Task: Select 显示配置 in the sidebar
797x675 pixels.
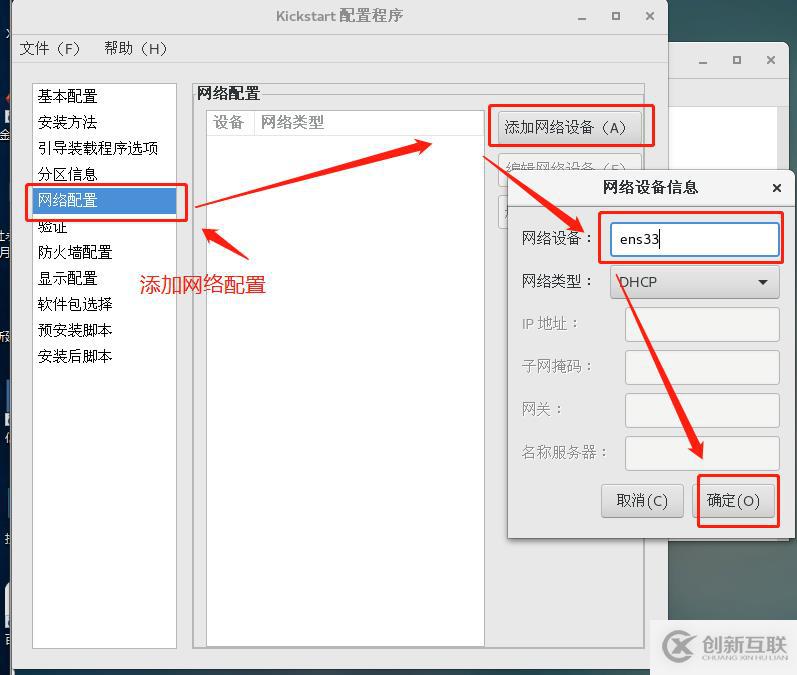Action: click(x=105, y=279)
